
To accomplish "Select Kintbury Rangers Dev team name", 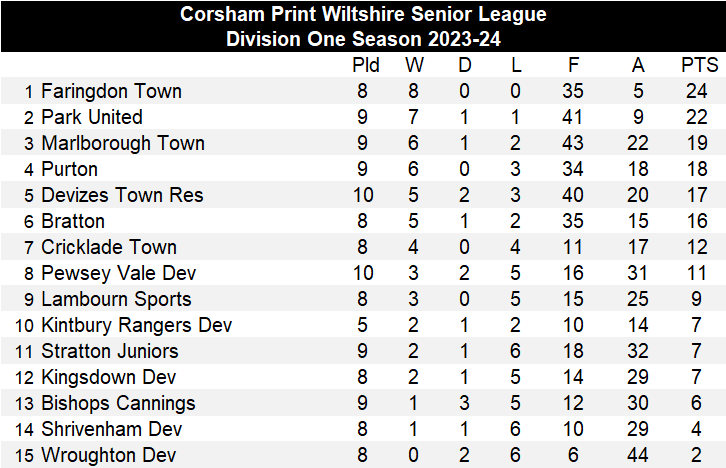I will (x=136, y=325).
